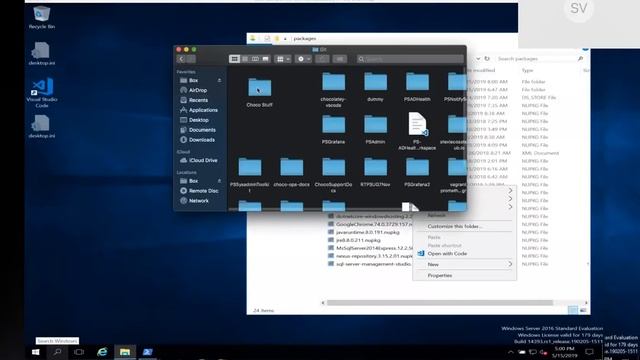The image size is (640, 360).
Task: Open Explorer address bar history dropdown
Action: pyautogui.click(x=478, y=59)
